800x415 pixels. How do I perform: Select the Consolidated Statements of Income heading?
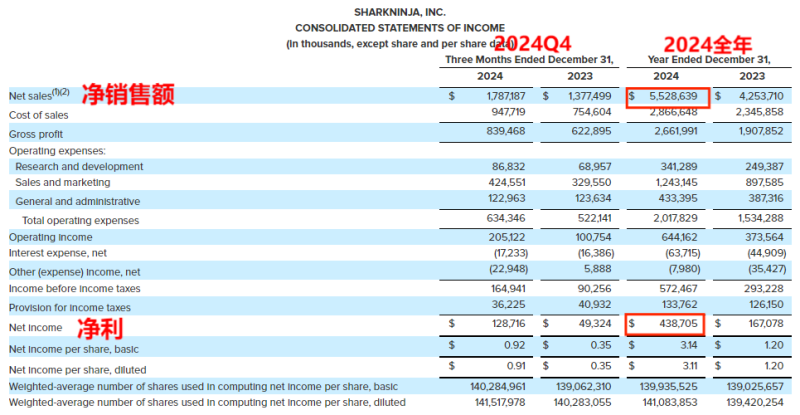click(x=399, y=27)
